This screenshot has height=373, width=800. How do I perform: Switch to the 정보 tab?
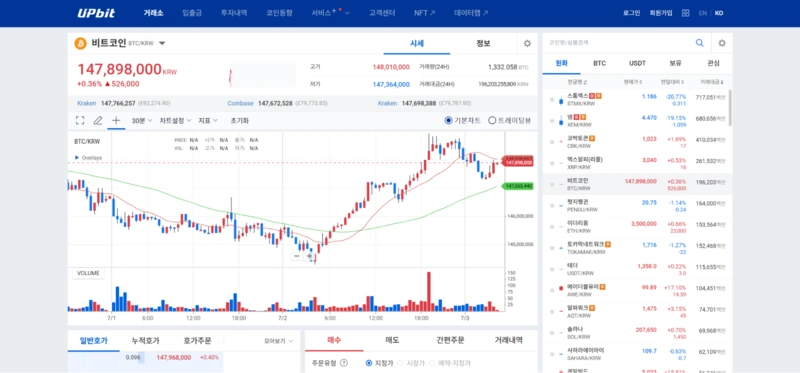483,43
